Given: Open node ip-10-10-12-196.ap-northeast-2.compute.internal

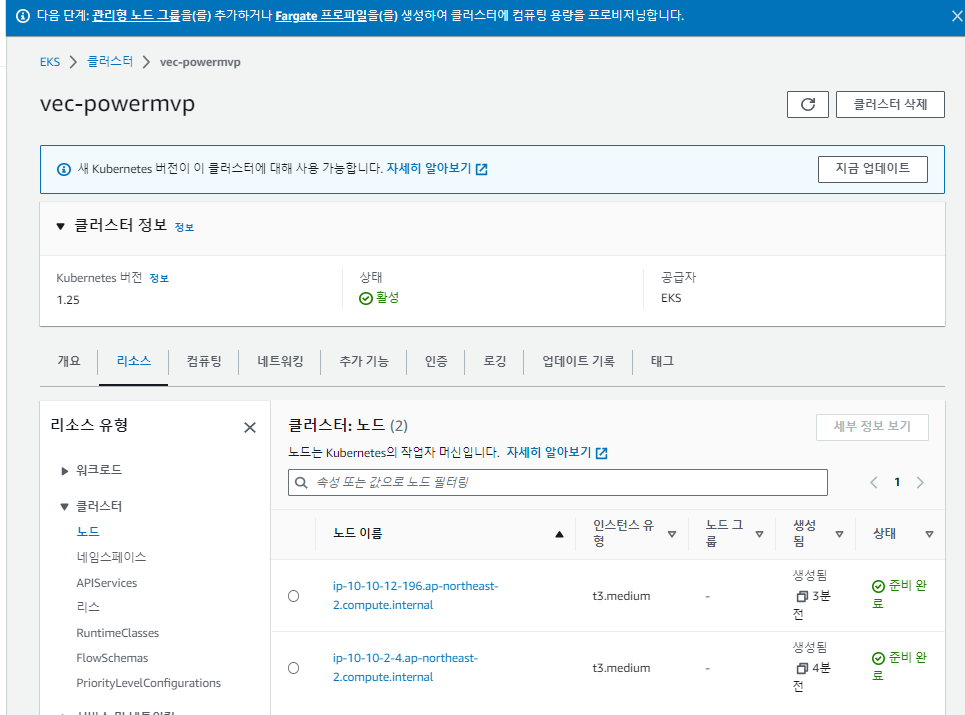Looking at the screenshot, I should [415, 596].
